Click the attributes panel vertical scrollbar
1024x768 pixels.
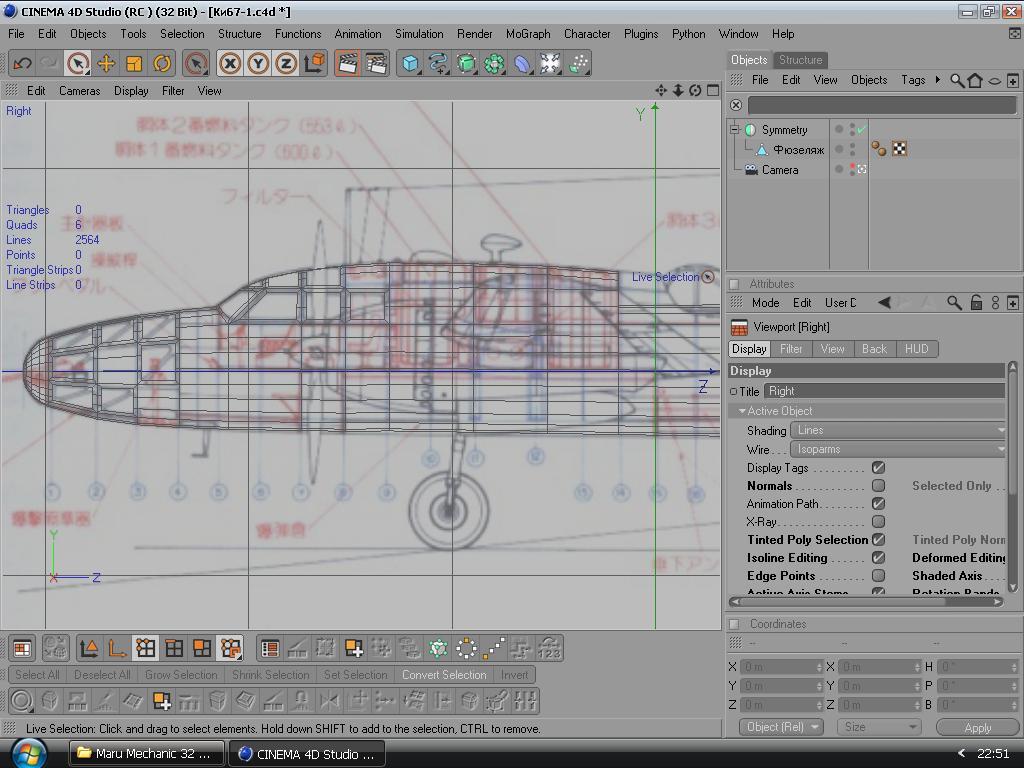click(x=1012, y=477)
